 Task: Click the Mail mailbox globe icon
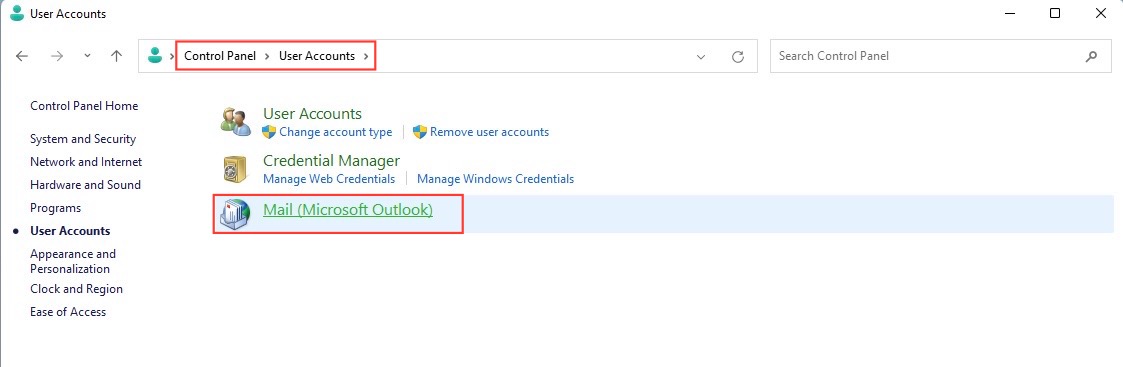pyautogui.click(x=235, y=214)
